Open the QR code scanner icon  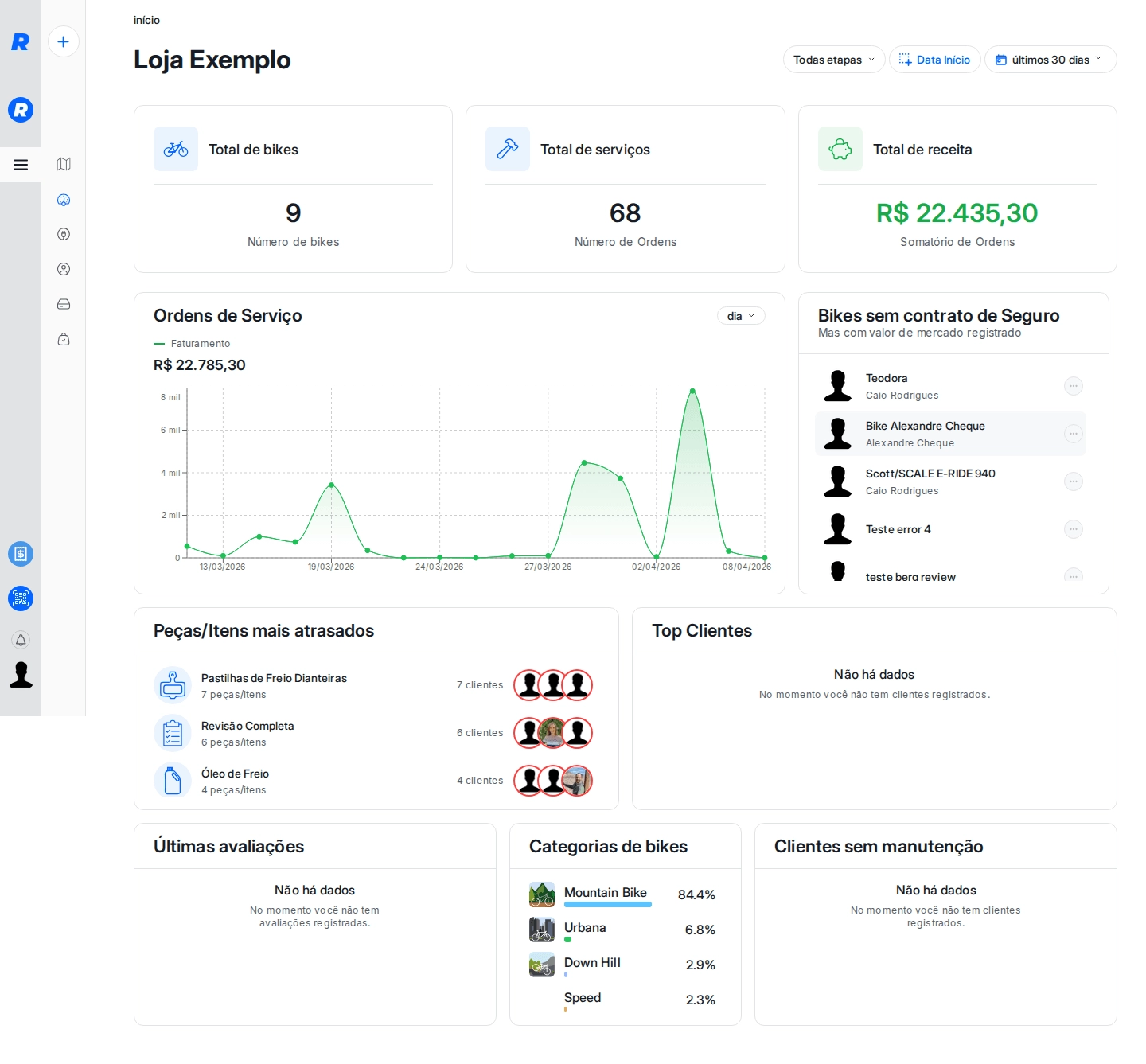[x=21, y=598]
